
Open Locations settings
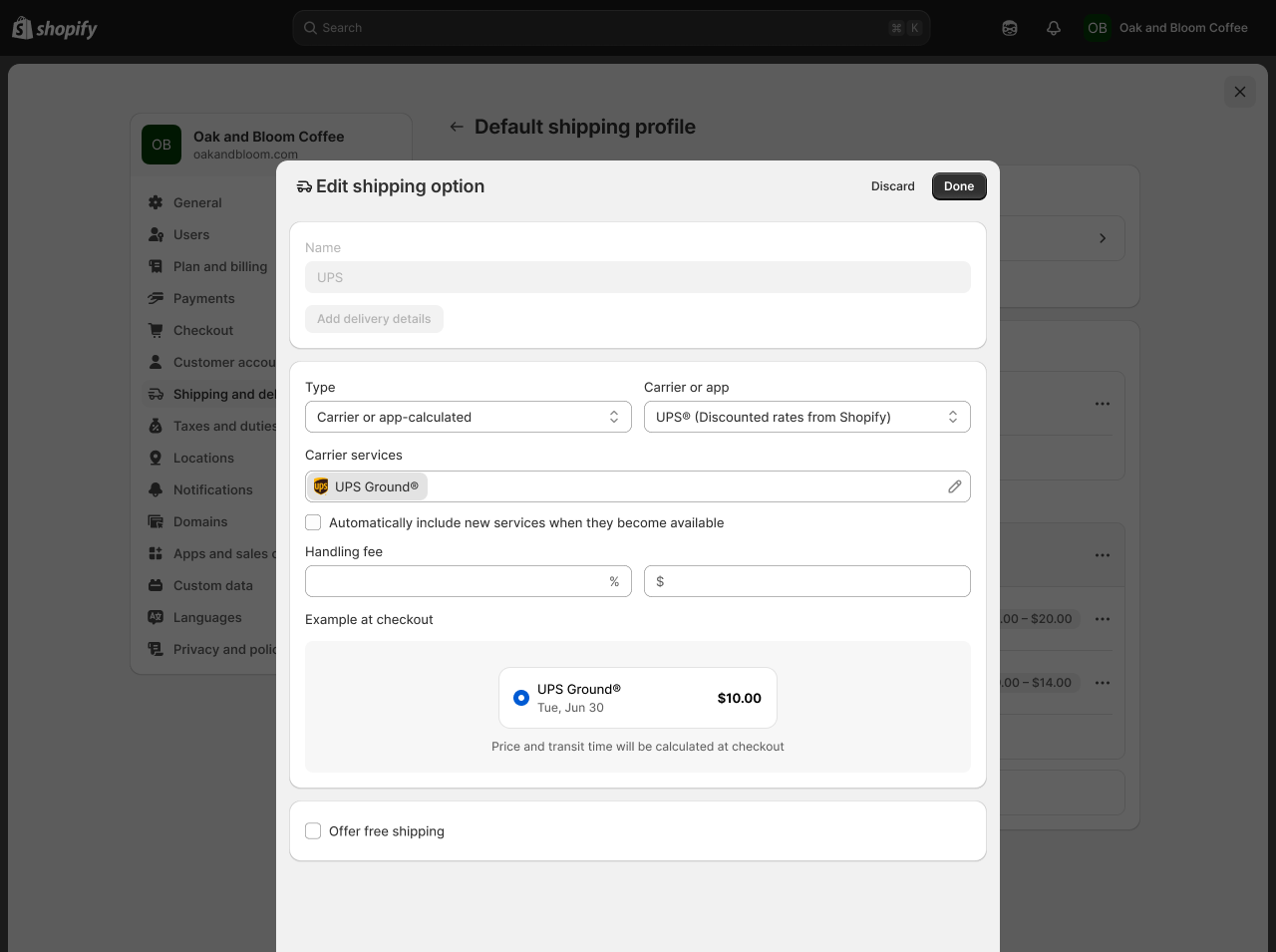coord(203,458)
